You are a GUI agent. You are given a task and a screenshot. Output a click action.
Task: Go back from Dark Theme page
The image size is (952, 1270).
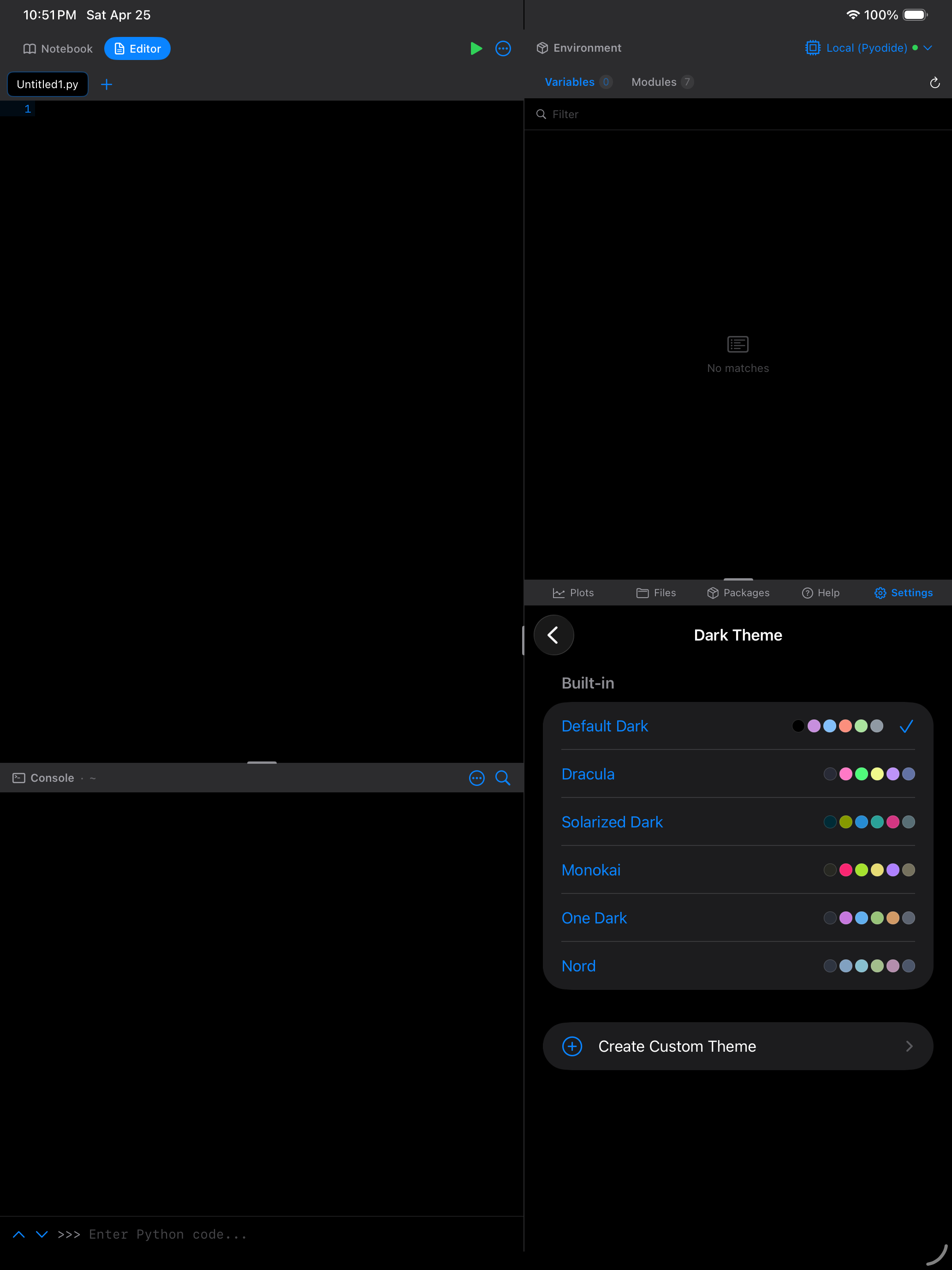[554, 635]
